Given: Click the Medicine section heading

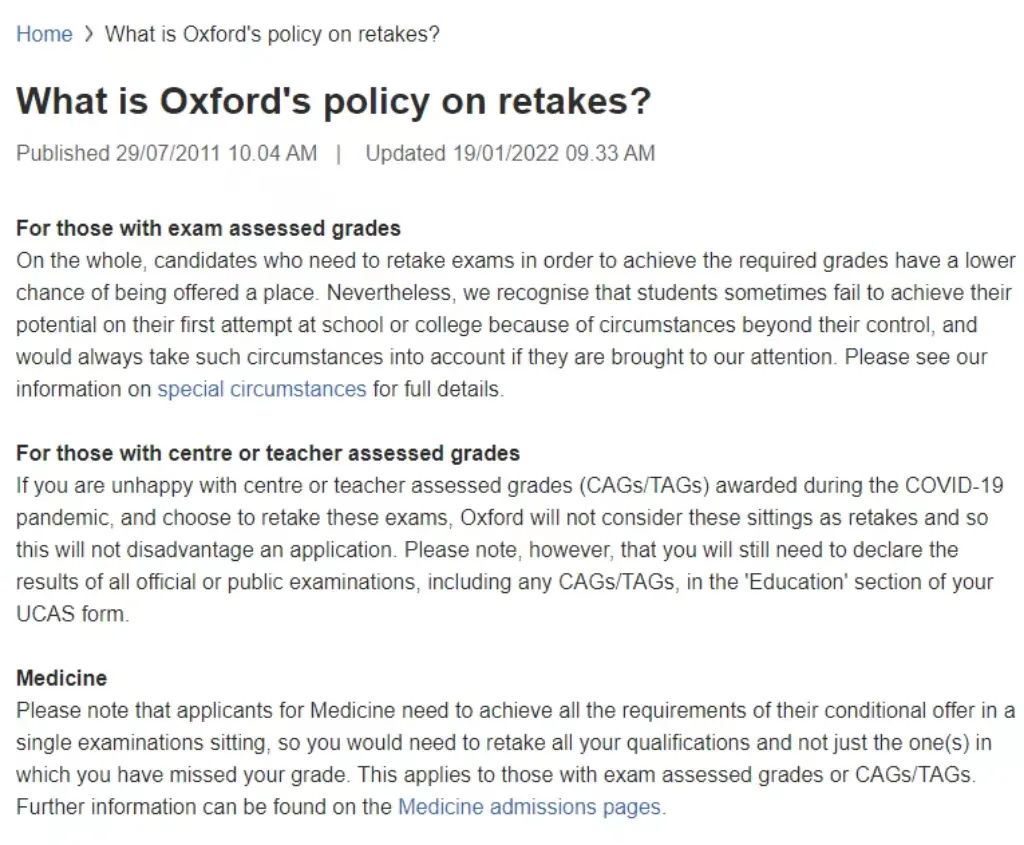Looking at the screenshot, I should coord(61,678).
